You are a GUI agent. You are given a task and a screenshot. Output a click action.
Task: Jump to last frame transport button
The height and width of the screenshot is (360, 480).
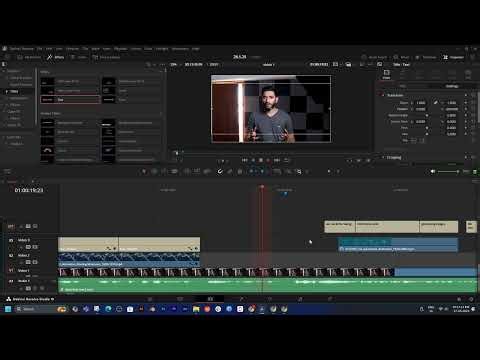(277, 160)
